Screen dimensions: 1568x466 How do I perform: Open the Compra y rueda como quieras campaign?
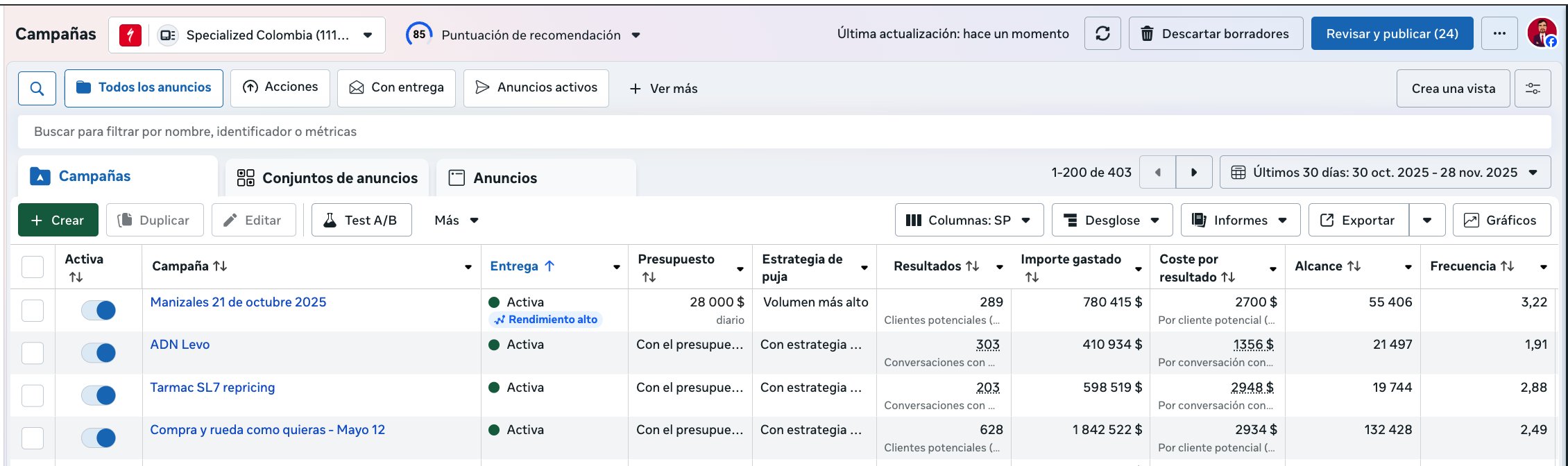pyautogui.click(x=267, y=430)
